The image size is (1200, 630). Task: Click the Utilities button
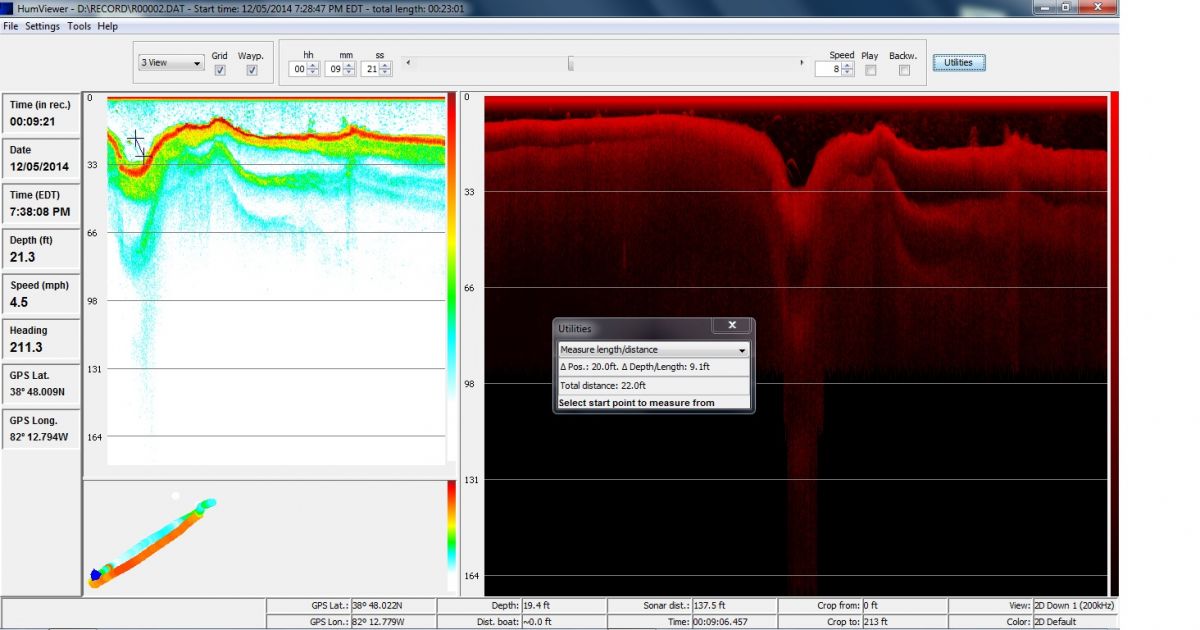[958, 62]
